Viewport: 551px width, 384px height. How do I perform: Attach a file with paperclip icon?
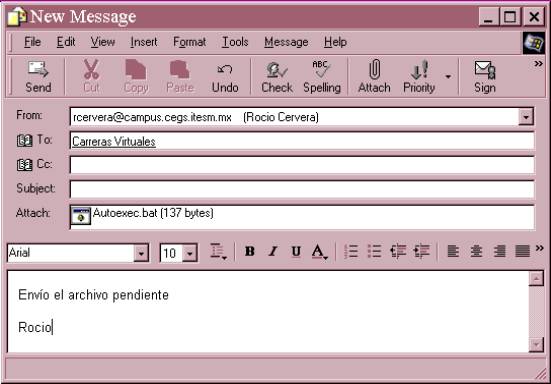pyautogui.click(x=374, y=76)
